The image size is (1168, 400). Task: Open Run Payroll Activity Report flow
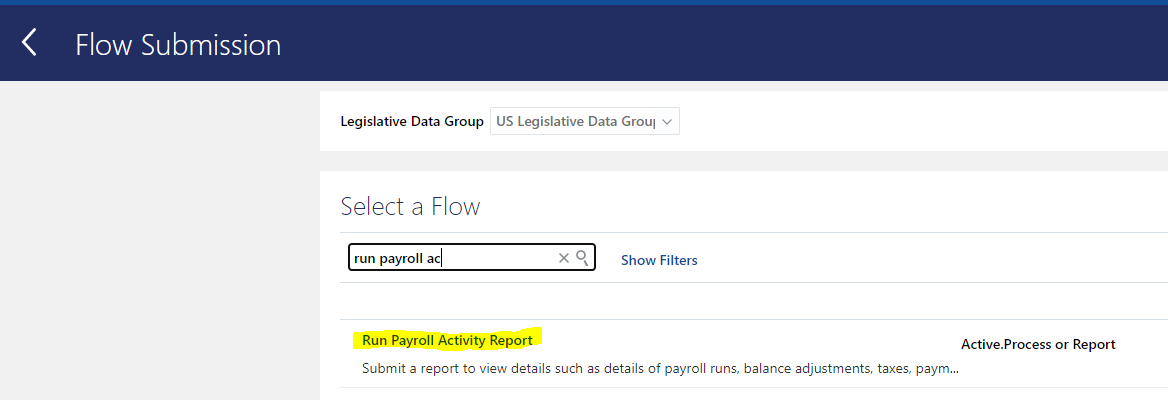pos(447,340)
